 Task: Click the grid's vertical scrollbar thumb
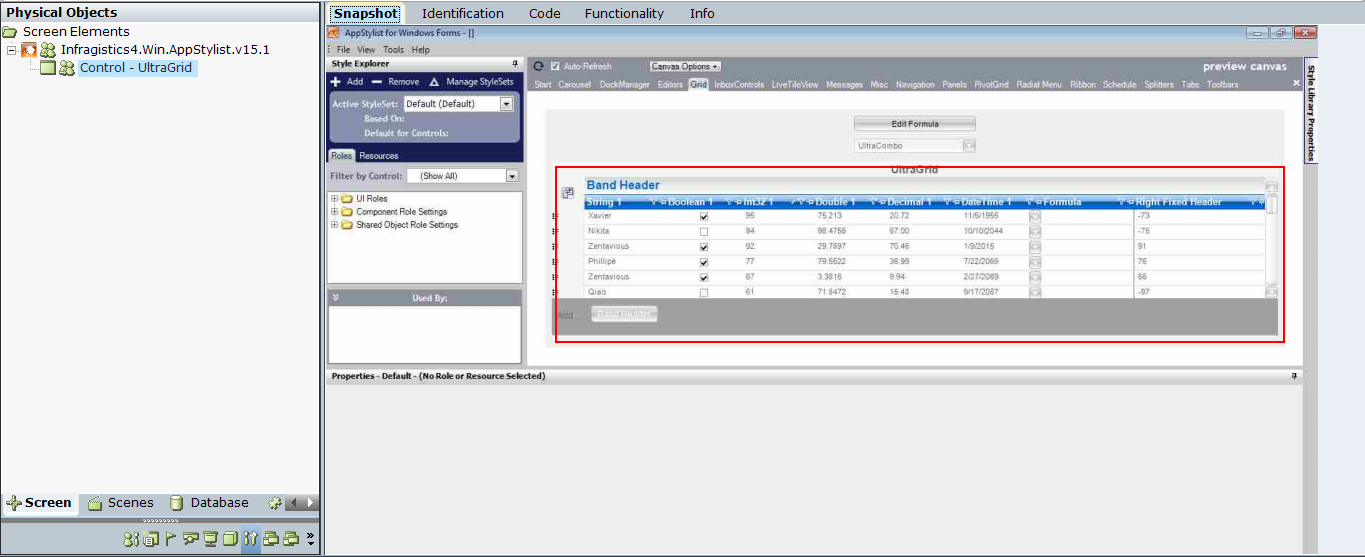1271,206
